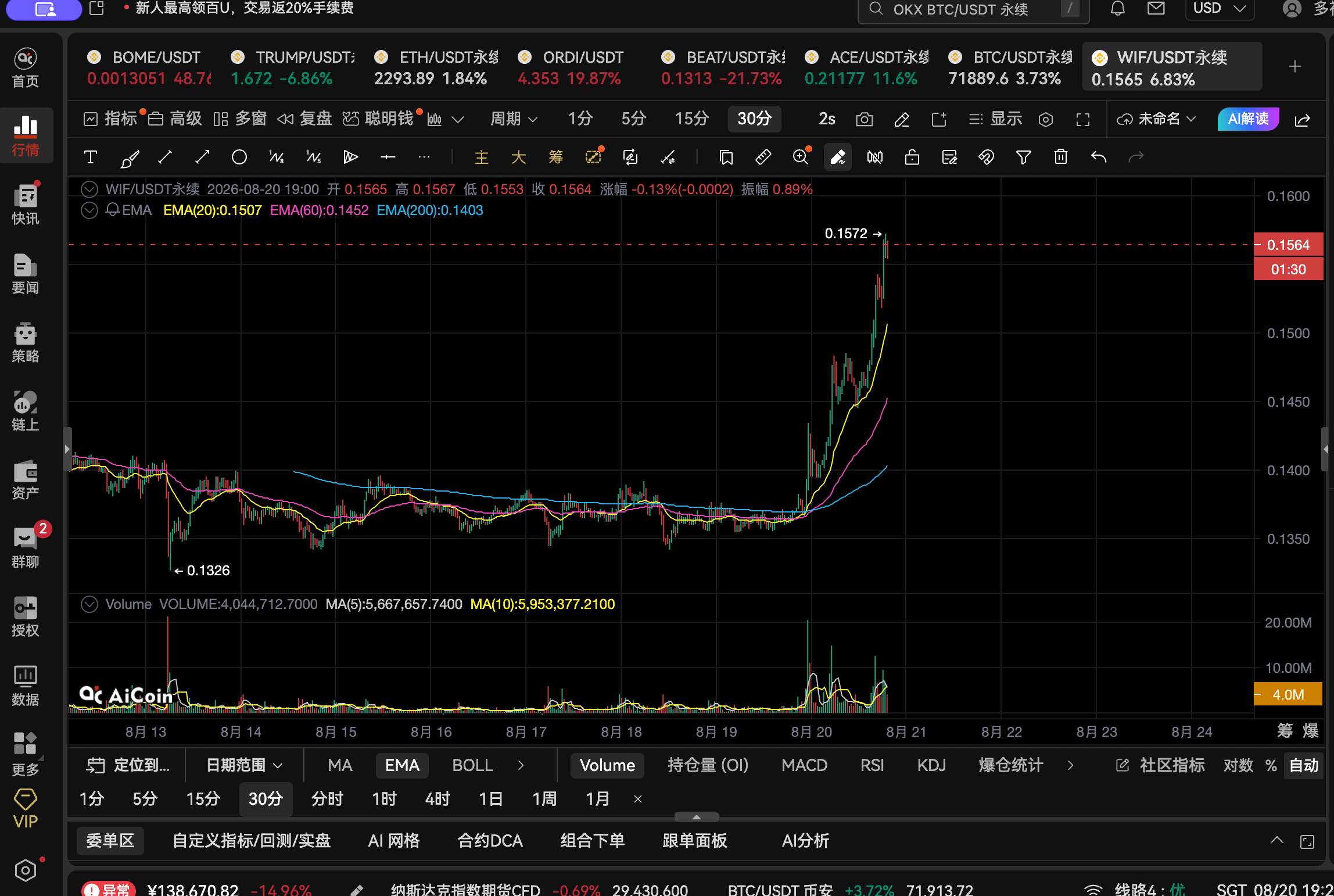Toggle the BOLL overlay indicator
1334x896 pixels.
472,766
